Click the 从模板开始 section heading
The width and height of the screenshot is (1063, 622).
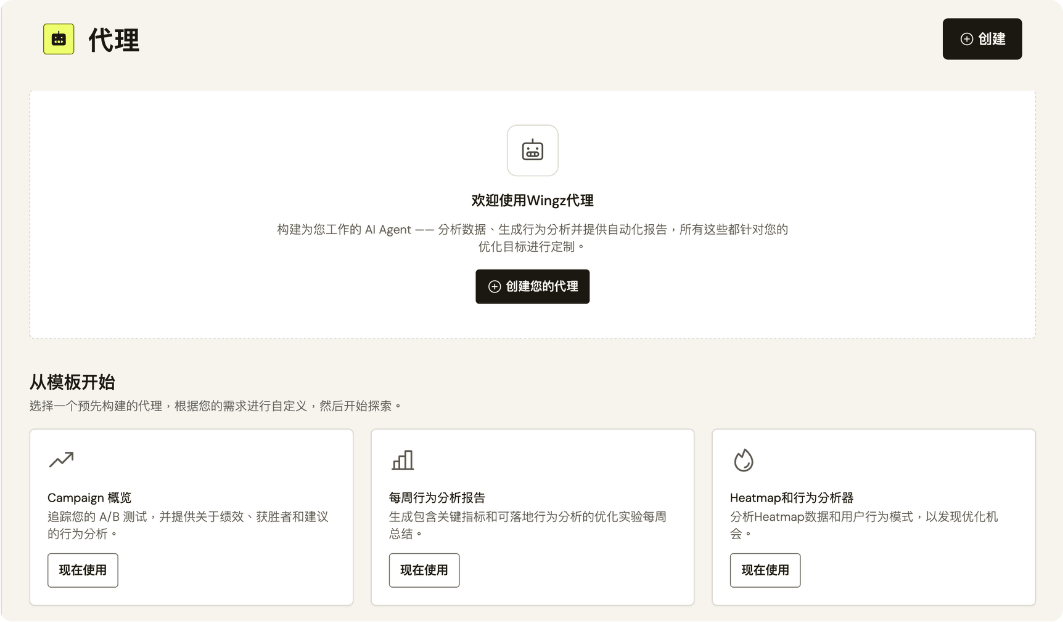[x=72, y=382]
